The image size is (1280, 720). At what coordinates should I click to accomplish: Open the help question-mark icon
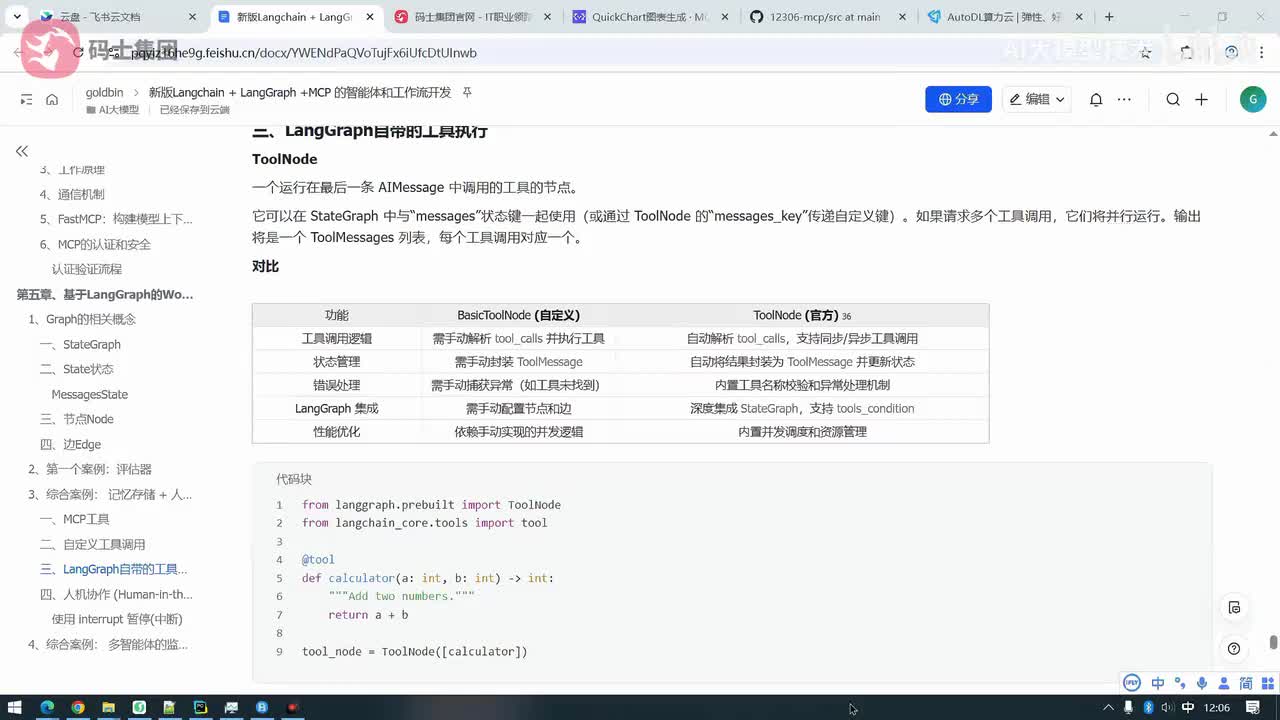1234,648
